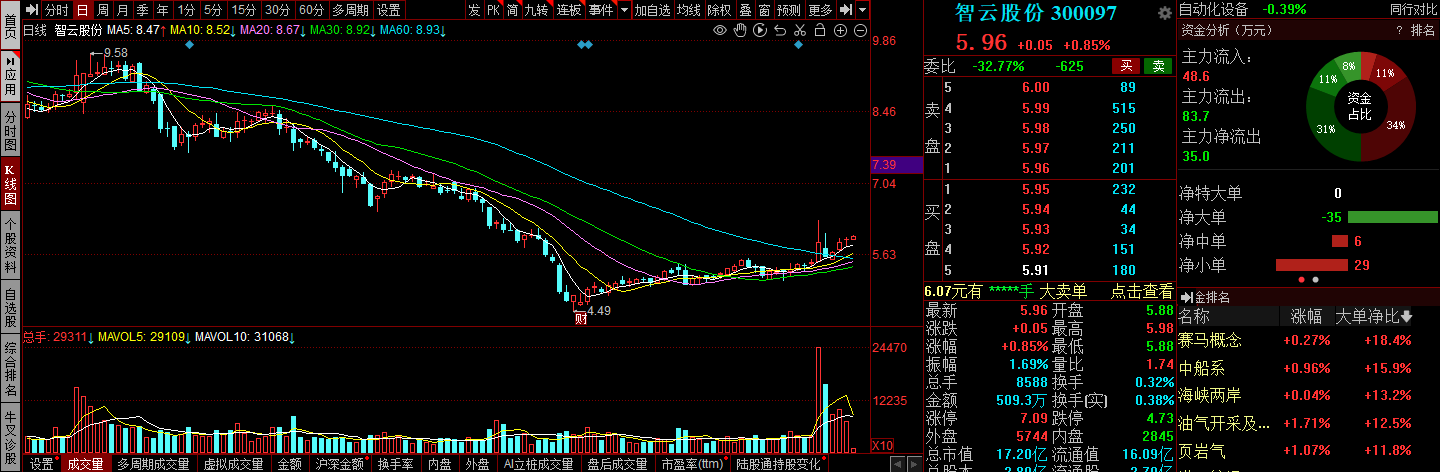This screenshot has width=1440, height=472.
Task: Click the 34% segment of 资金占比 donut
Action: click(x=1395, y=125)
